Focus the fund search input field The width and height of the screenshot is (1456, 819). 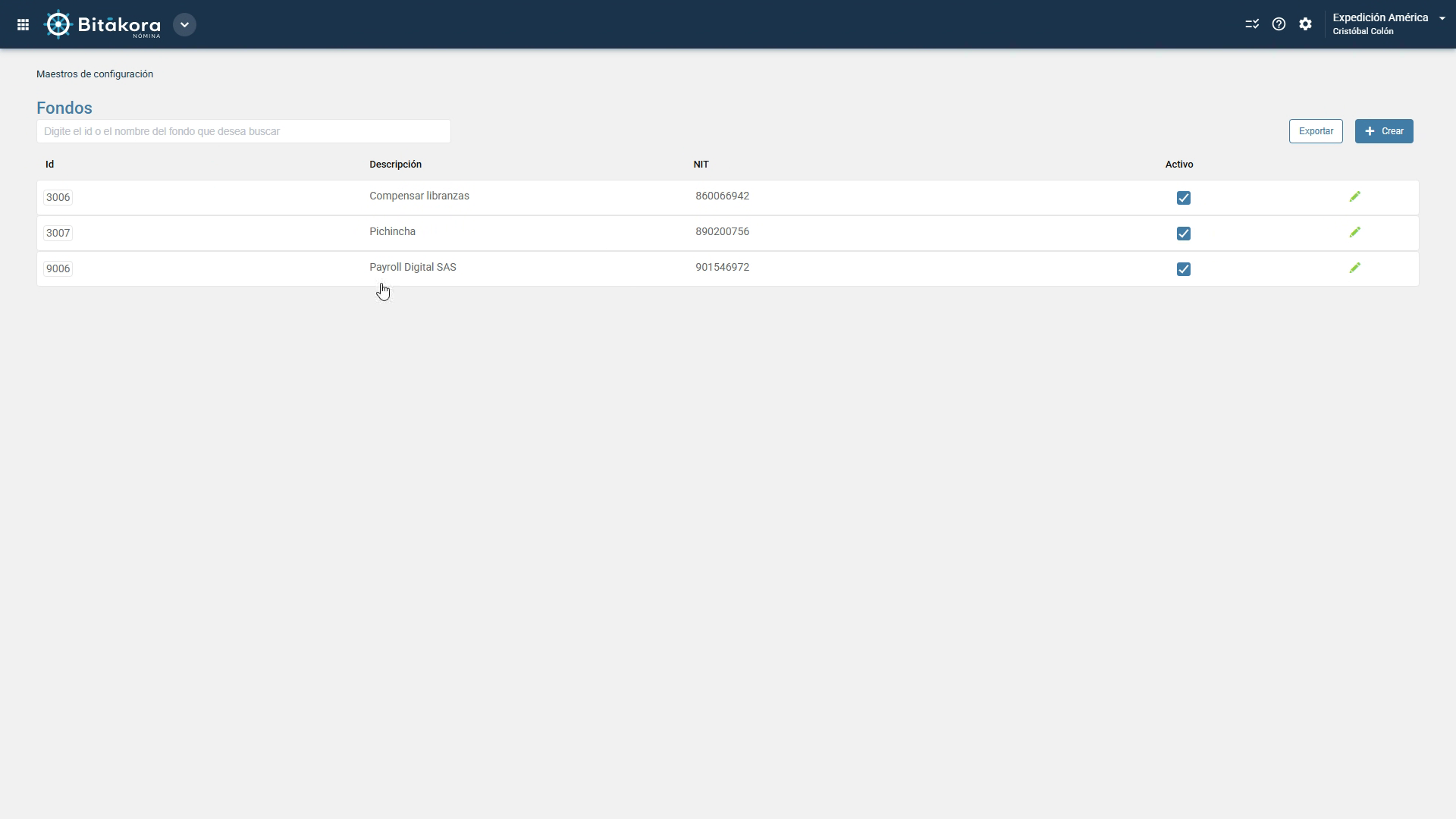243,131
